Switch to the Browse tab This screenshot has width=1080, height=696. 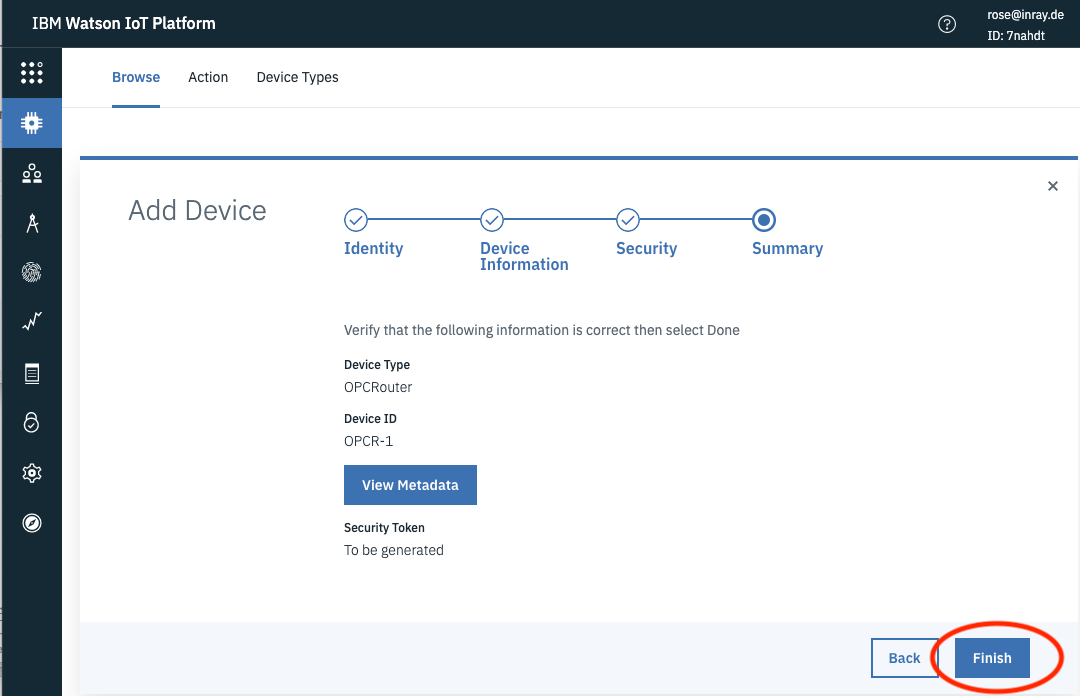tap(136, 77)
